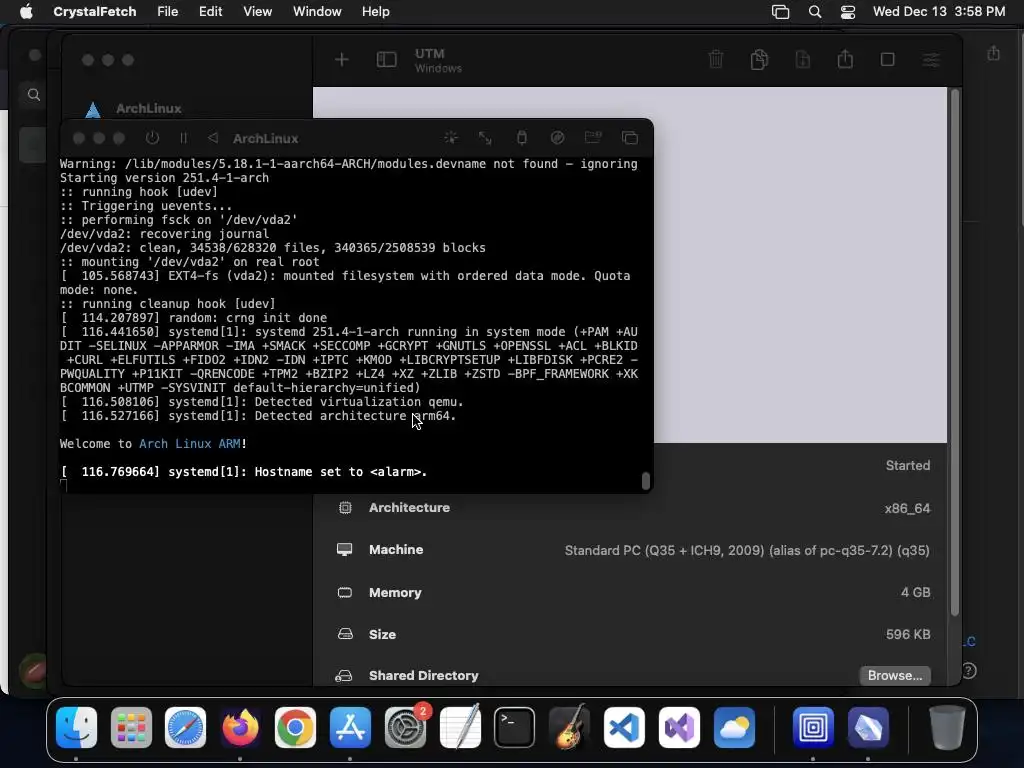Click the Started status text in UTM
The height and width of the screenshot is (768, 1024).
pos(908,466)
